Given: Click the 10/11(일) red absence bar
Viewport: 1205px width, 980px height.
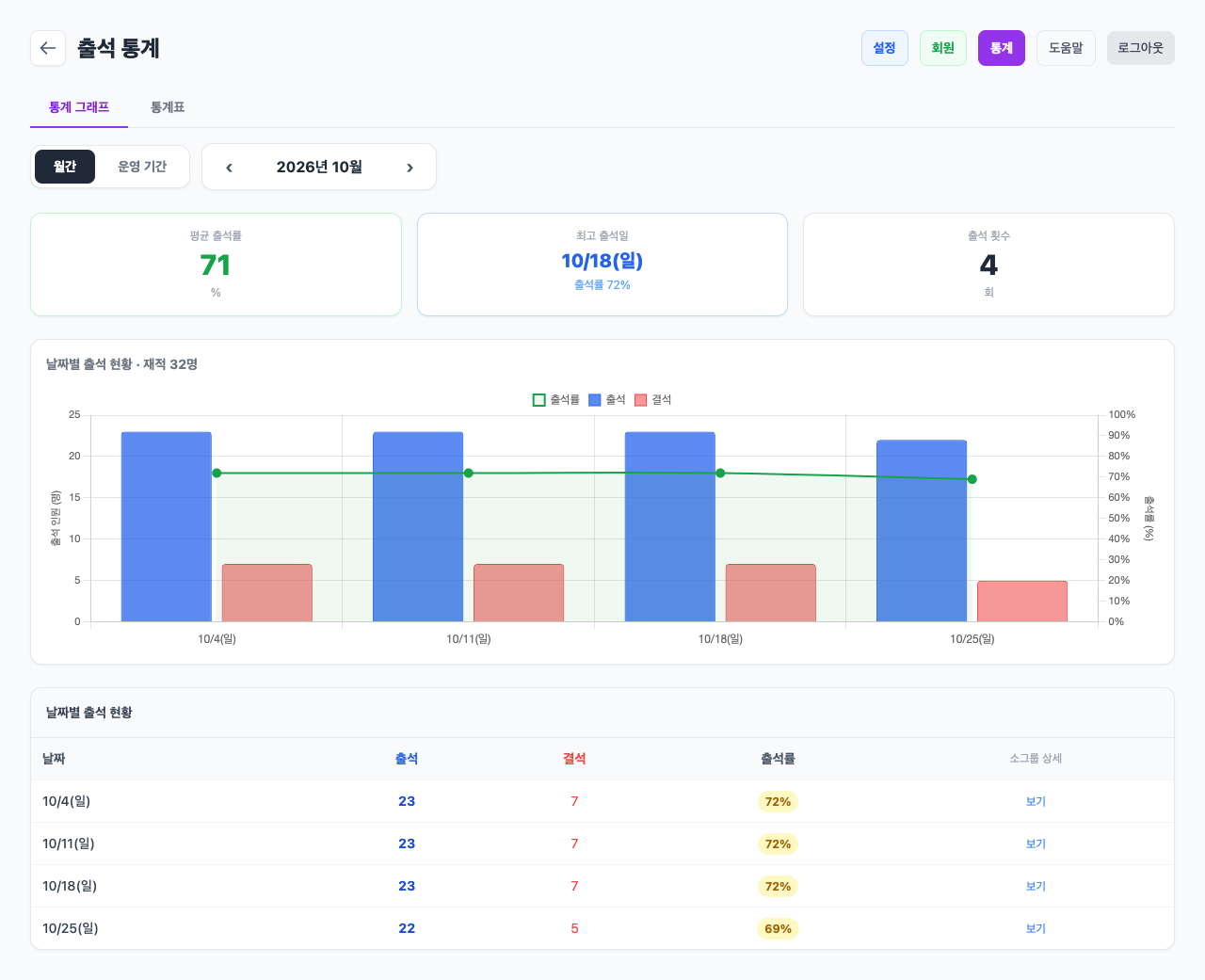Looking at the screenshot, I should point(519,593).
